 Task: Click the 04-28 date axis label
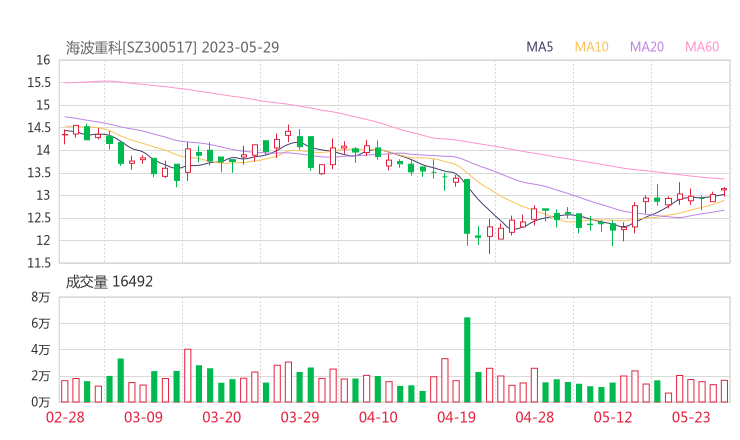click(534, 417)
